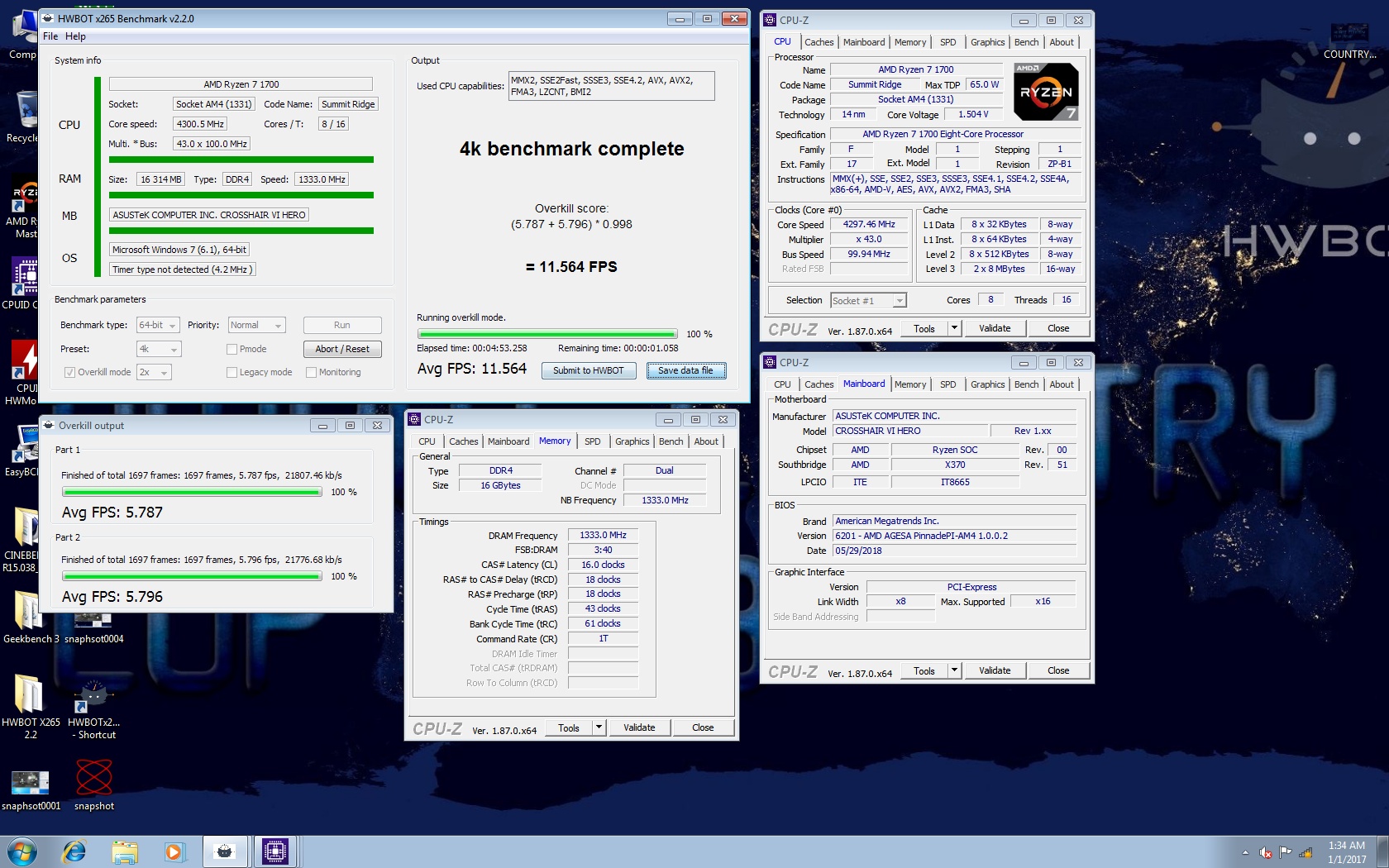The width and height of the screenshot is (1389, 868).
Task: Toggle the Overkill mode checkbox
Action: pos(69,372)
